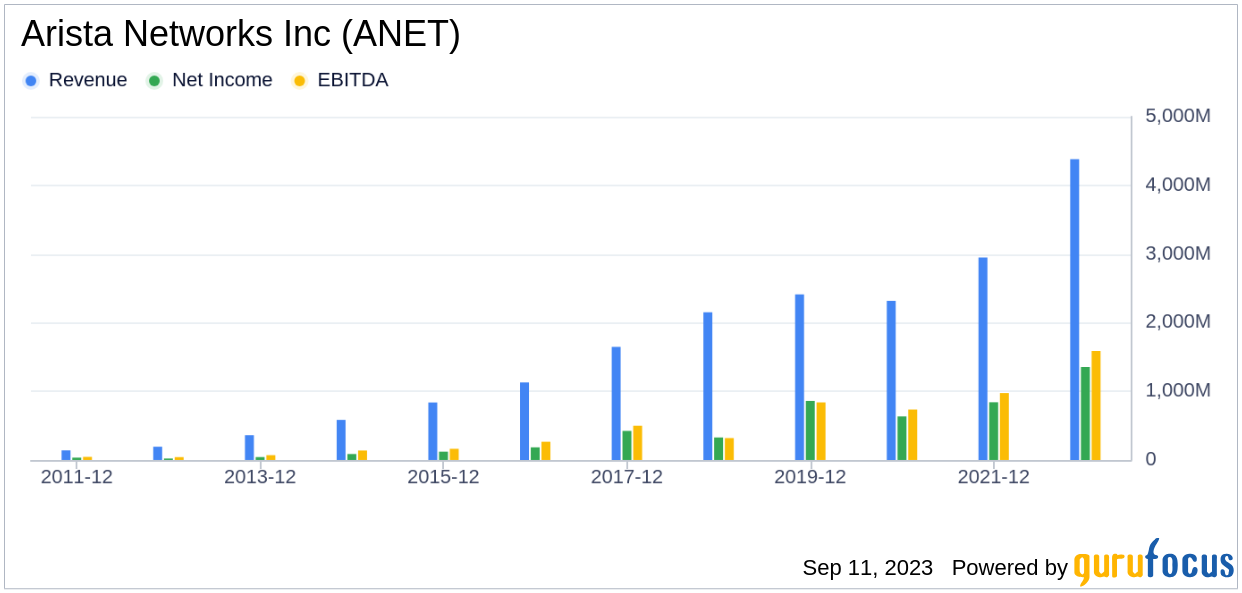Click the yellow EBITDA legend dot

(299, 81)
